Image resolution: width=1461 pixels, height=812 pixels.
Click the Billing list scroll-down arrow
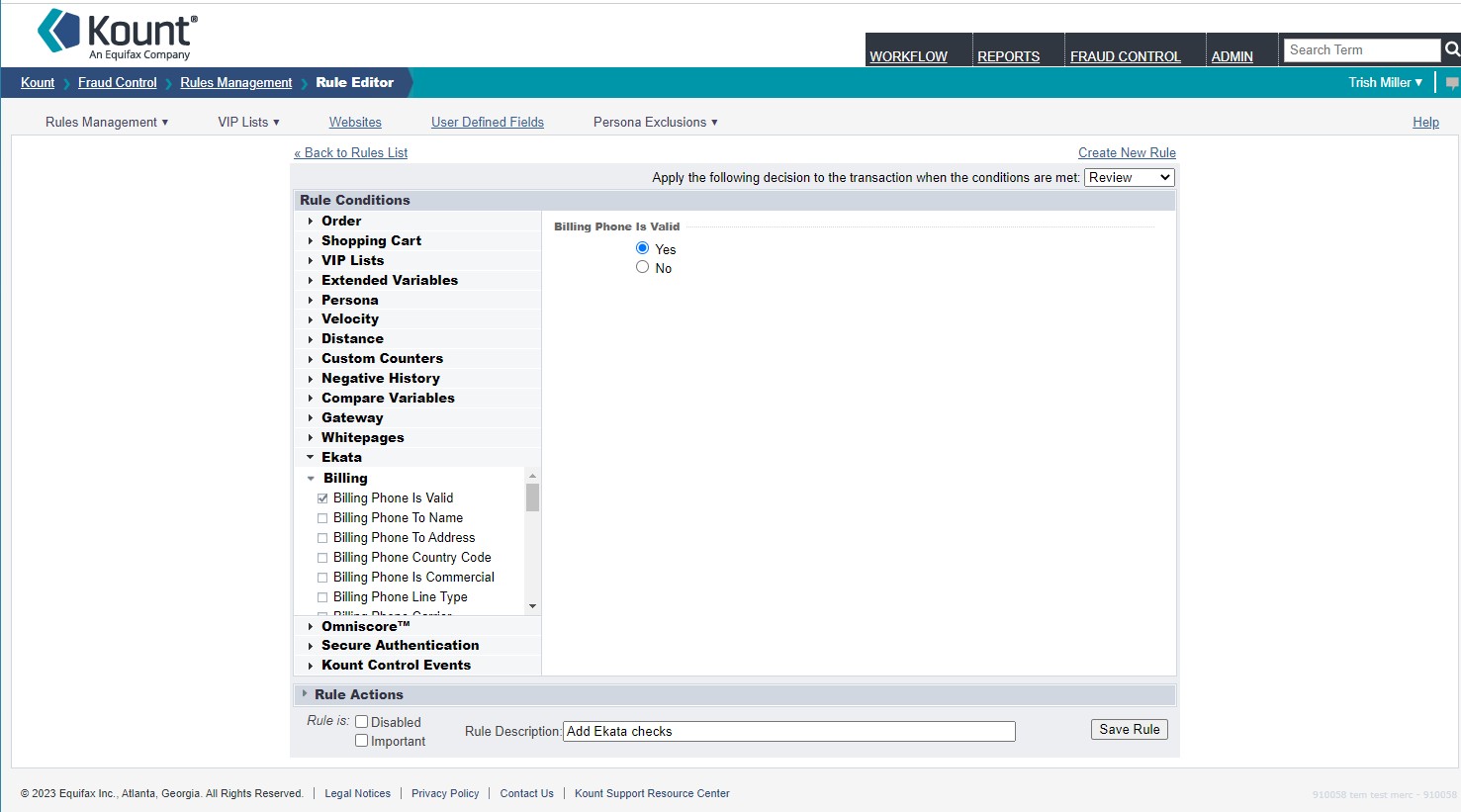coord(532,606)
